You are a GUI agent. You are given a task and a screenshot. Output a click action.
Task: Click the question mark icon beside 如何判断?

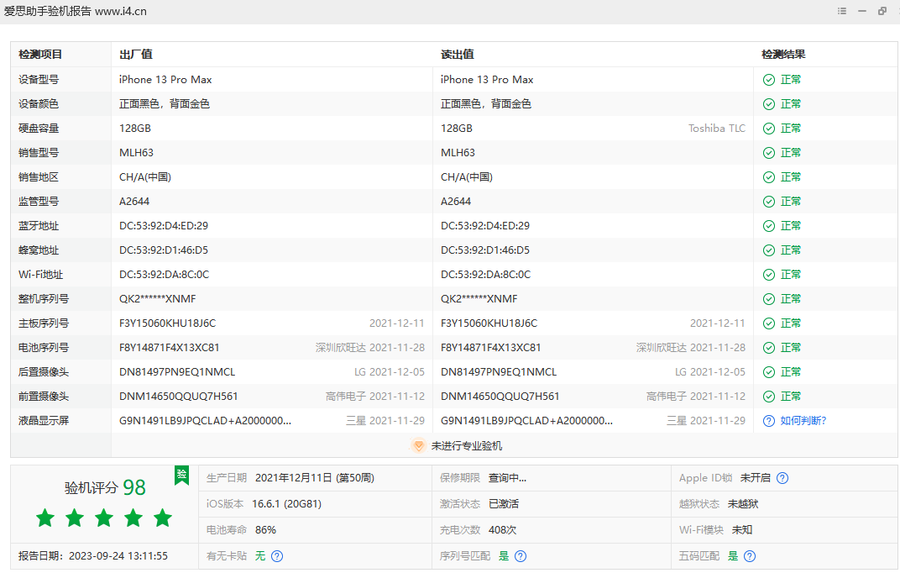pyautogui.click(x=769, y=421)
